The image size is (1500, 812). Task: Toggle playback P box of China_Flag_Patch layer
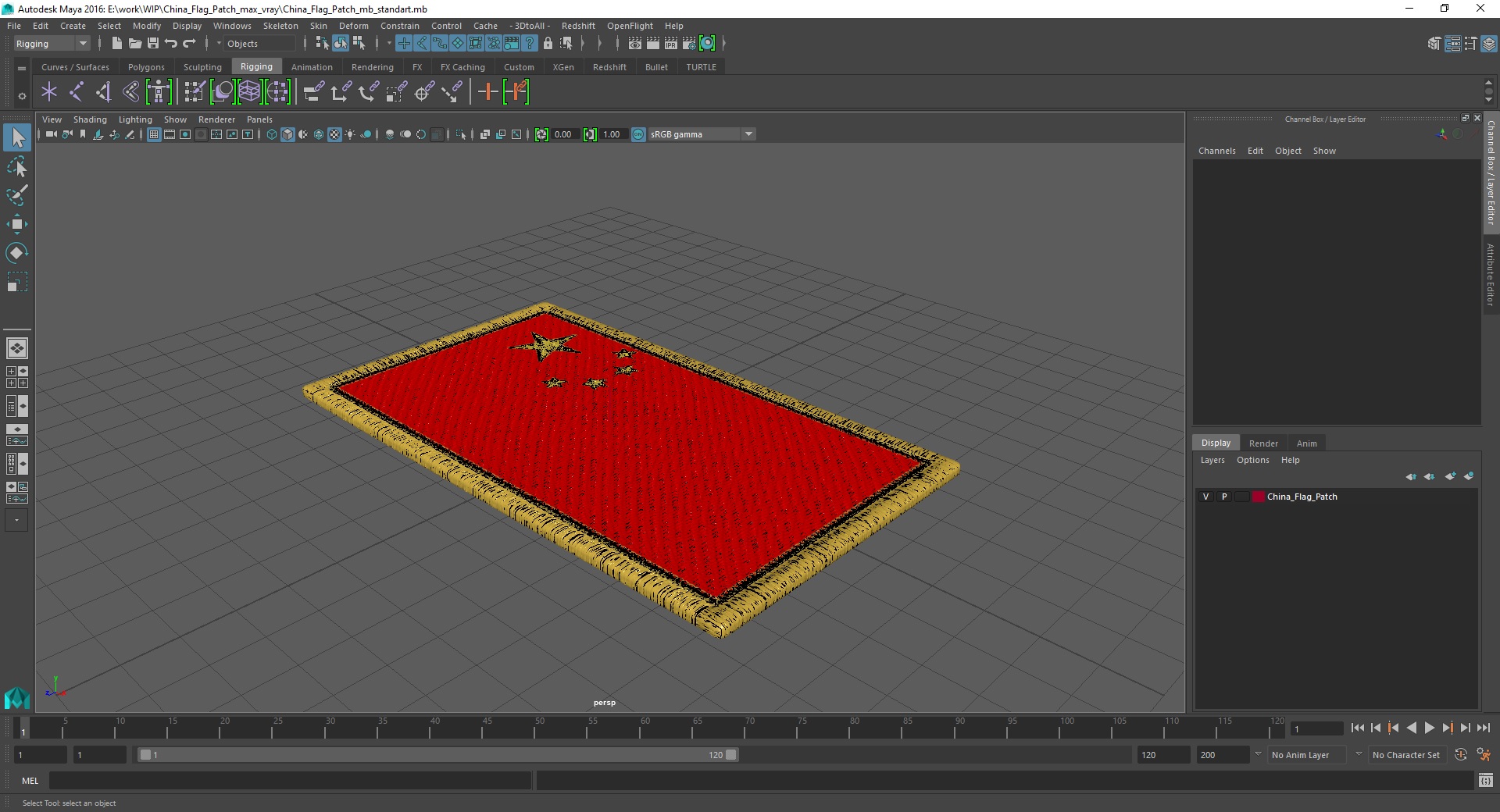tap(1224, 497)
